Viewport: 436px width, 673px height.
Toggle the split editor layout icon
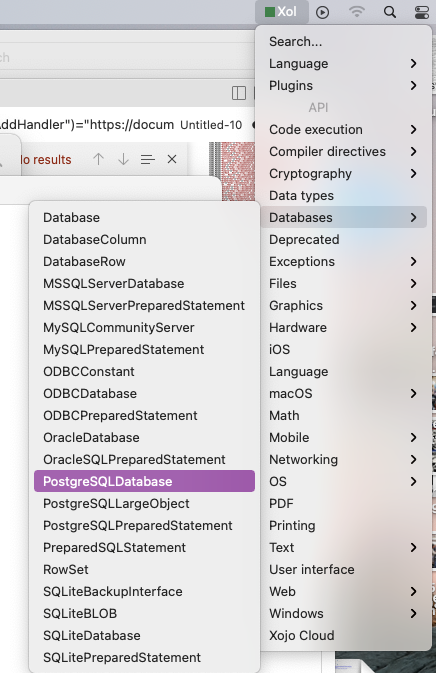pos(239,93)
